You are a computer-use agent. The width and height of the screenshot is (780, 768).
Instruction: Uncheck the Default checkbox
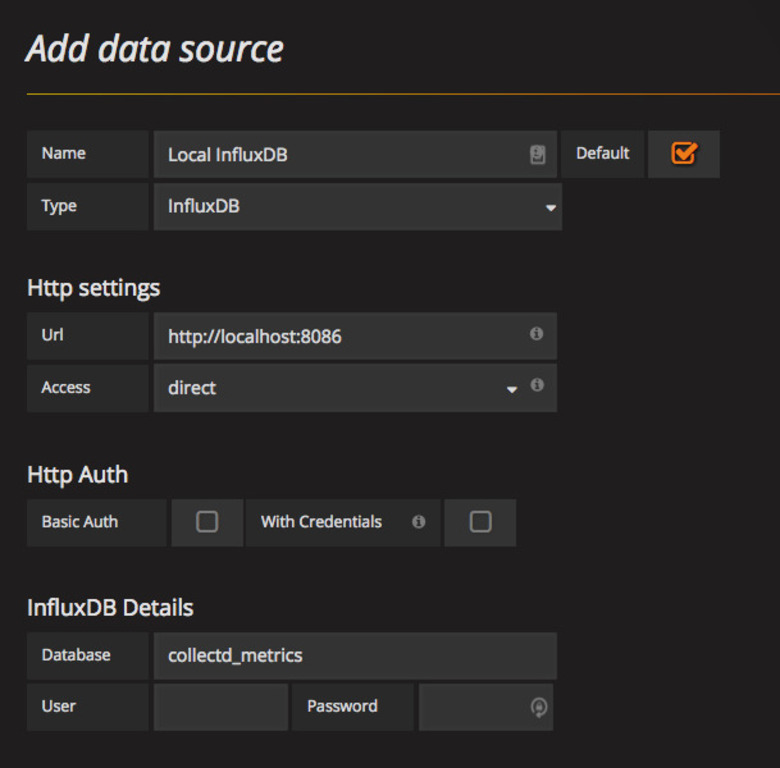point(684,153)
